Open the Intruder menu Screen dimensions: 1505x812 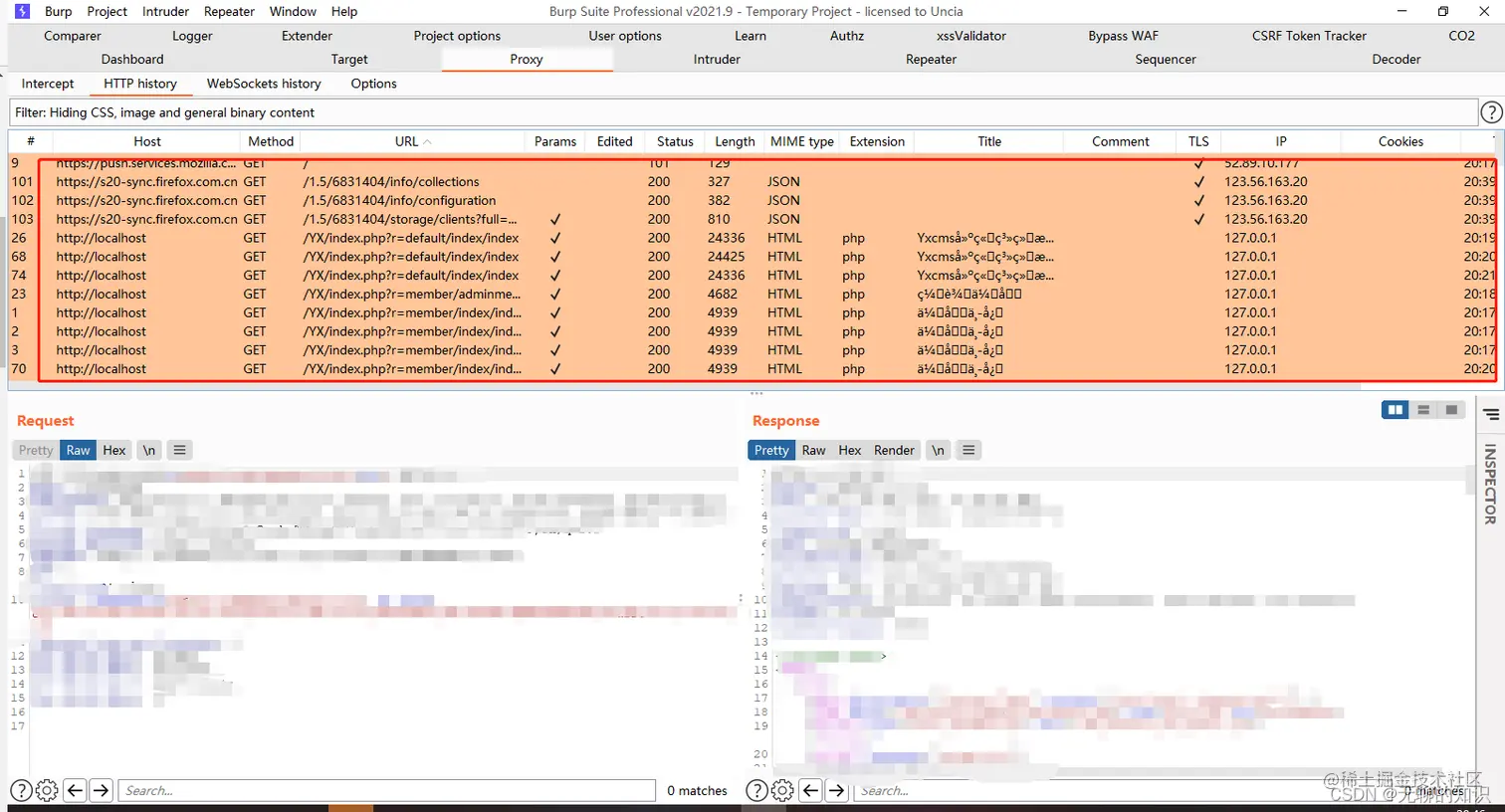pos(165,11)
